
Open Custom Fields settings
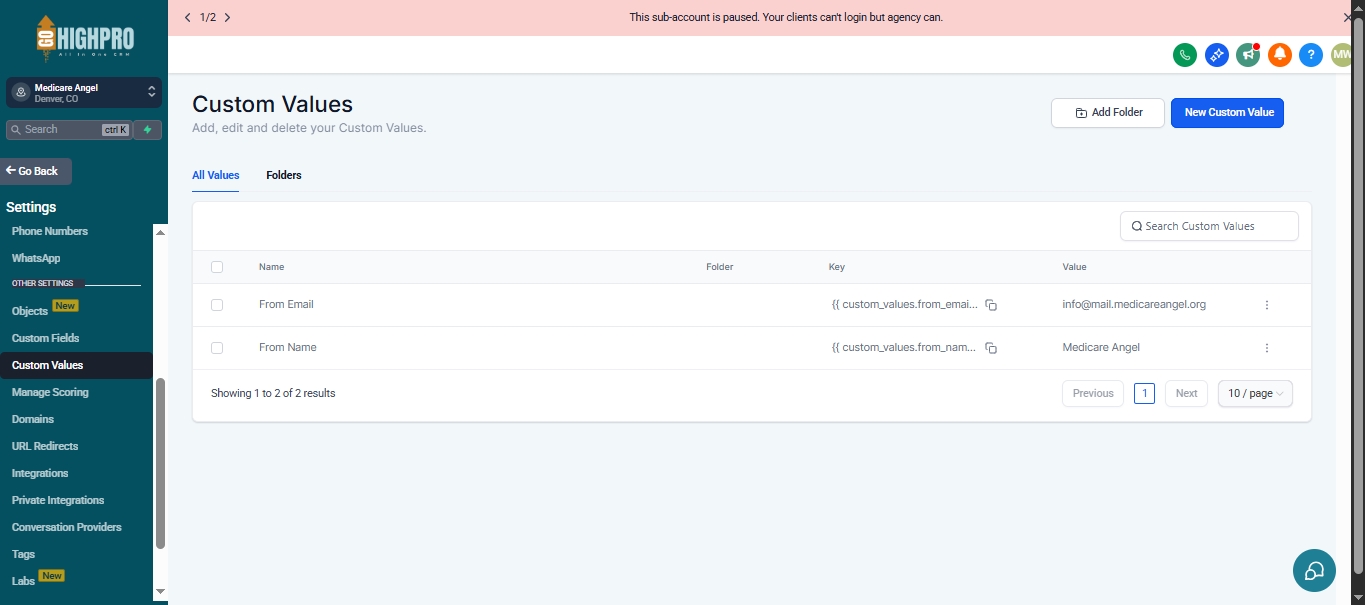click(x=45, y=338)
